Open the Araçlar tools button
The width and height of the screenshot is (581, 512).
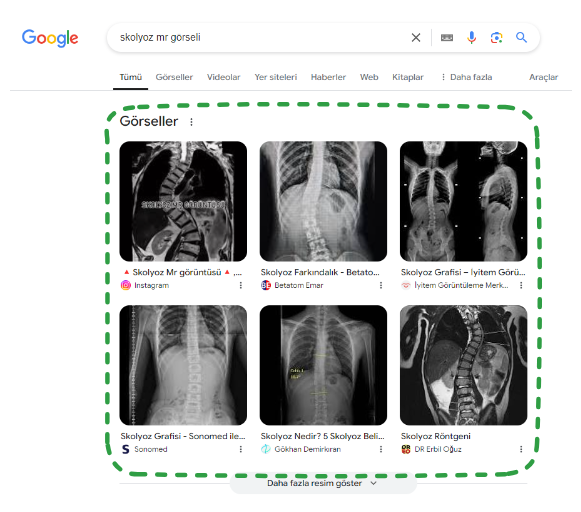(x=543, y=77)
